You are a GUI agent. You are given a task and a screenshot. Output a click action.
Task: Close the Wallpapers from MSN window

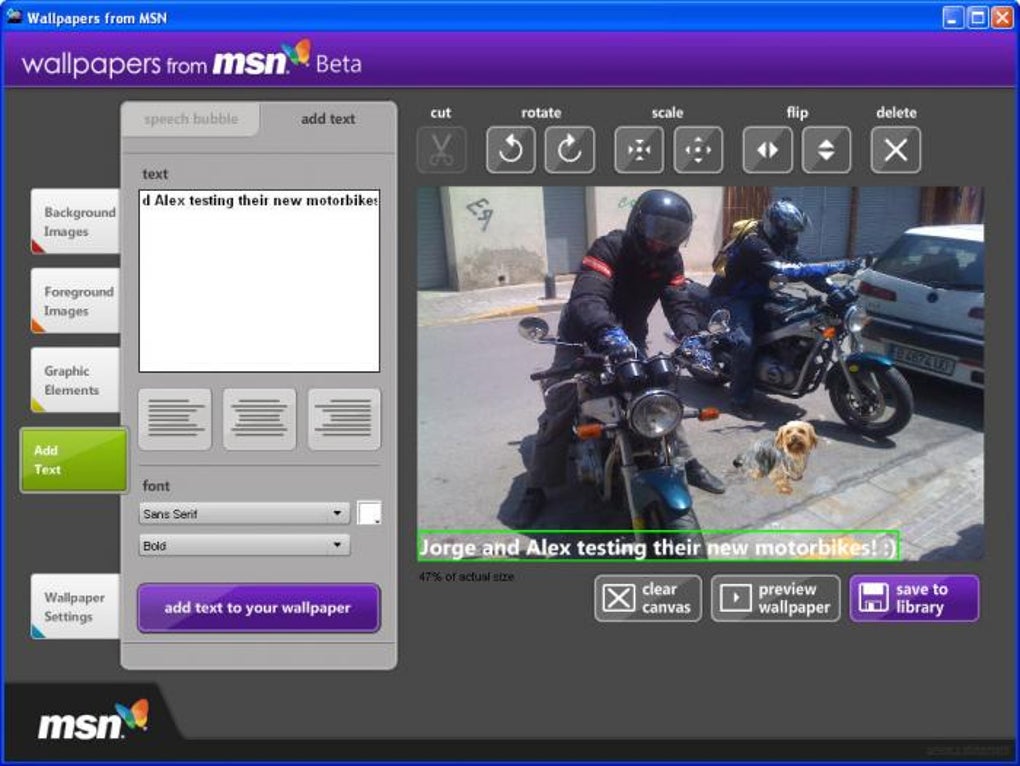click(1002, 17)
